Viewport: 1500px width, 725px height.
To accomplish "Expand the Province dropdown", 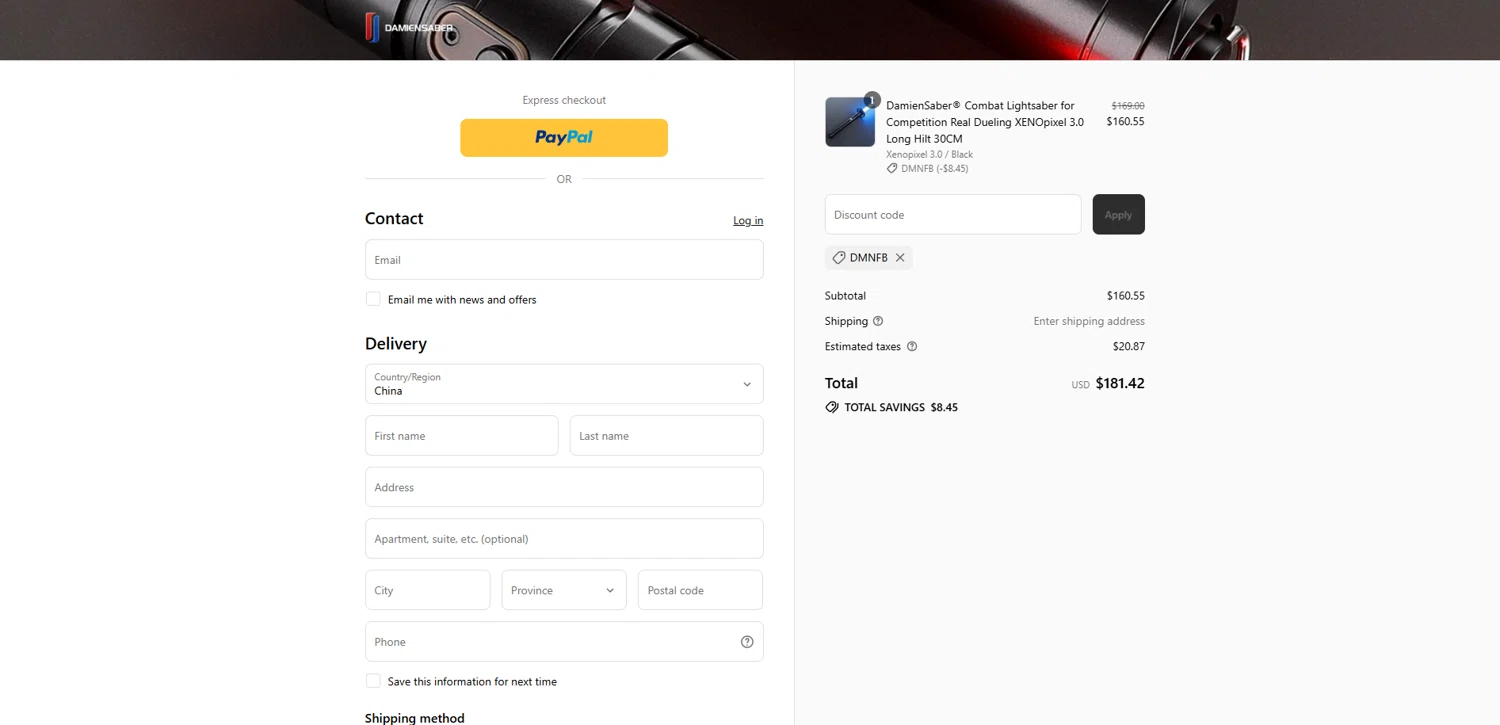I will 564,590.
